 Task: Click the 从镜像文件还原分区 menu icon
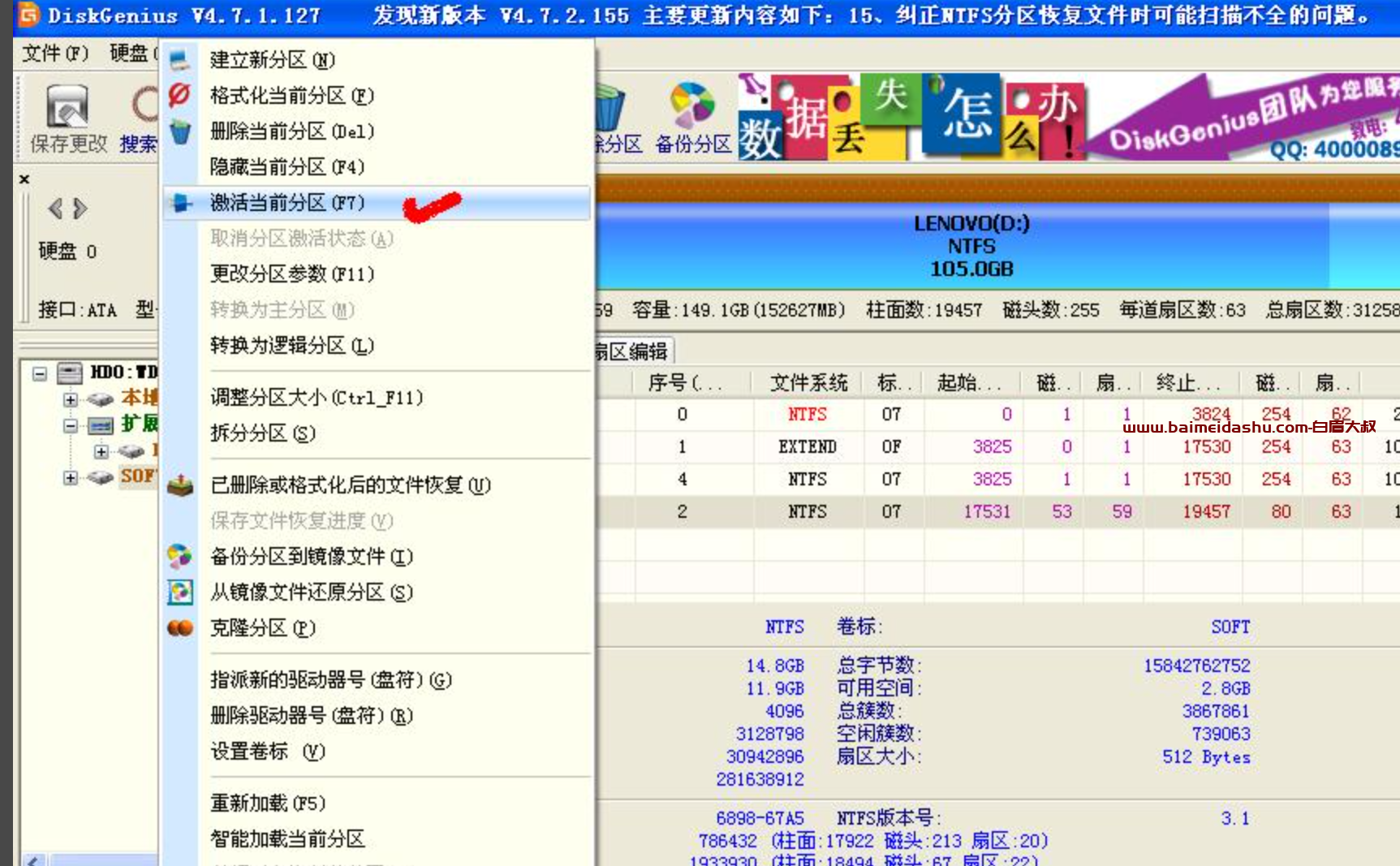coord(179,592)
